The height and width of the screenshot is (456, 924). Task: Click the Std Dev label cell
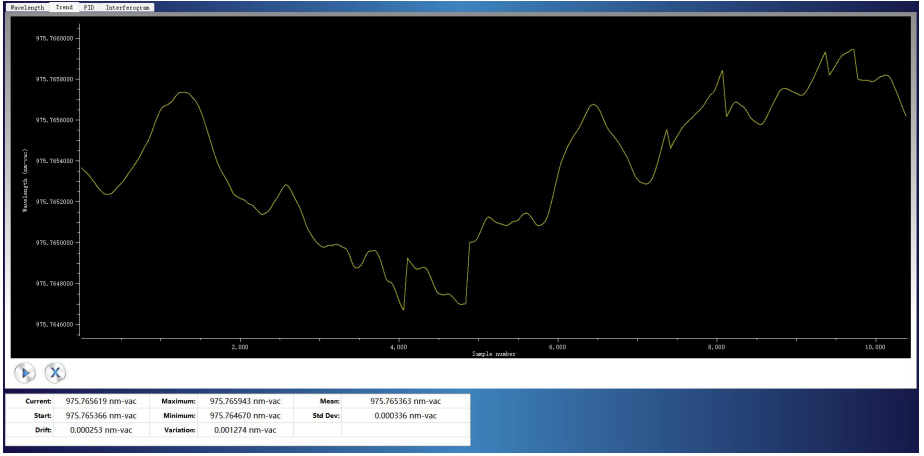318,415
